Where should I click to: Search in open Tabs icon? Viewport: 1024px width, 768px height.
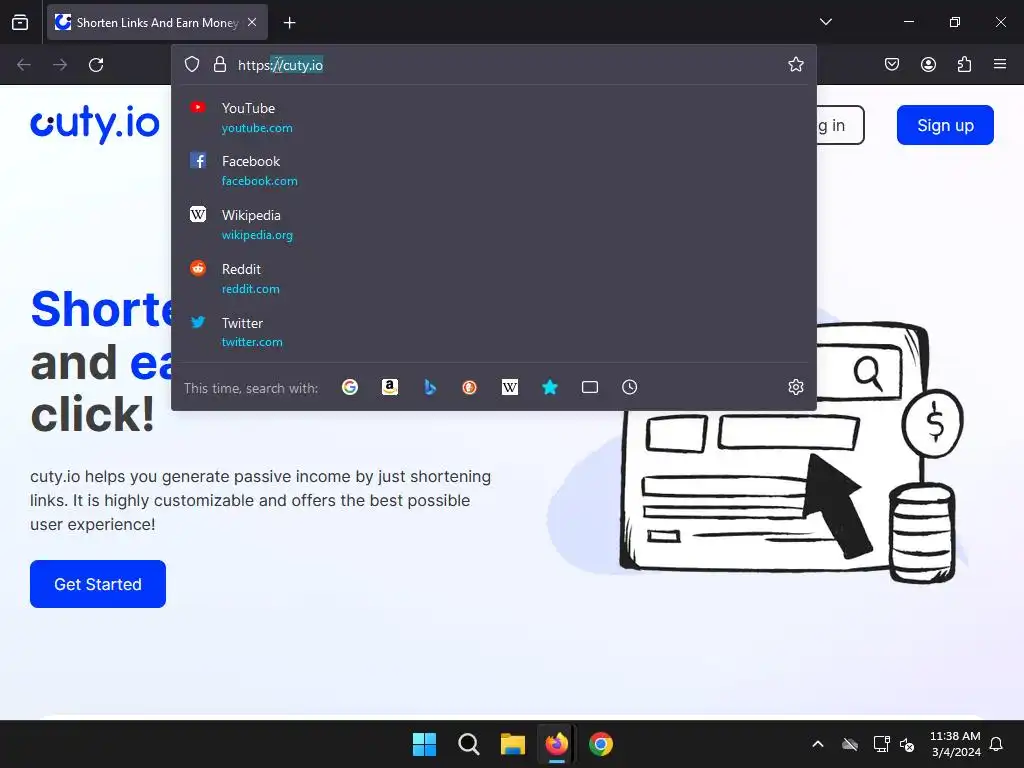point(590,387)
